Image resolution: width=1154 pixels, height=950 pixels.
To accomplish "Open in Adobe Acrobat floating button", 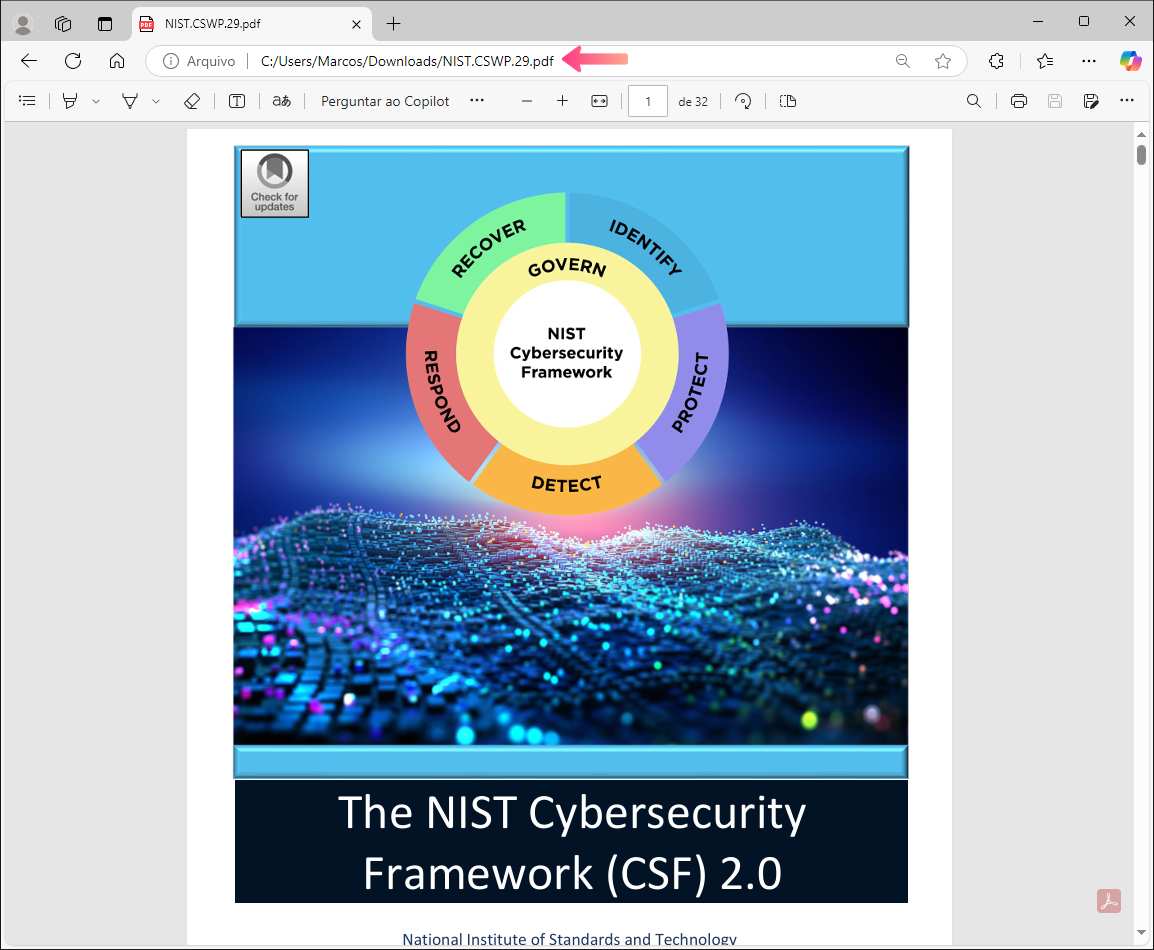I will pyautogui.click(x=1109, y=901).
